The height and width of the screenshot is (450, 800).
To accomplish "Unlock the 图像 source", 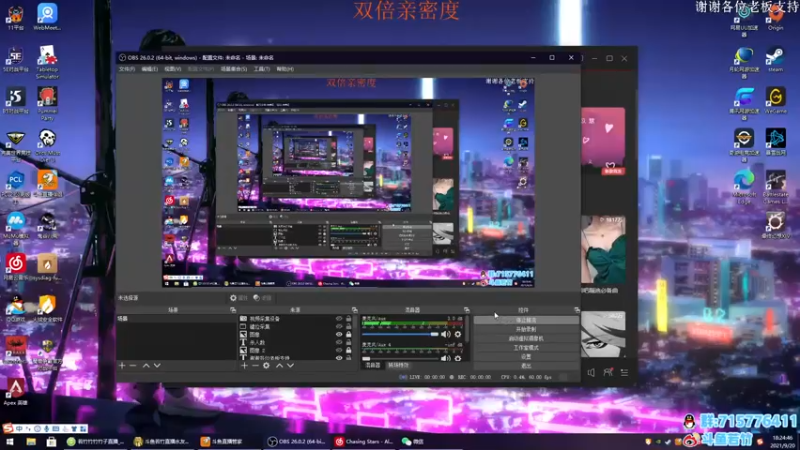I will (x=349, y=334).
